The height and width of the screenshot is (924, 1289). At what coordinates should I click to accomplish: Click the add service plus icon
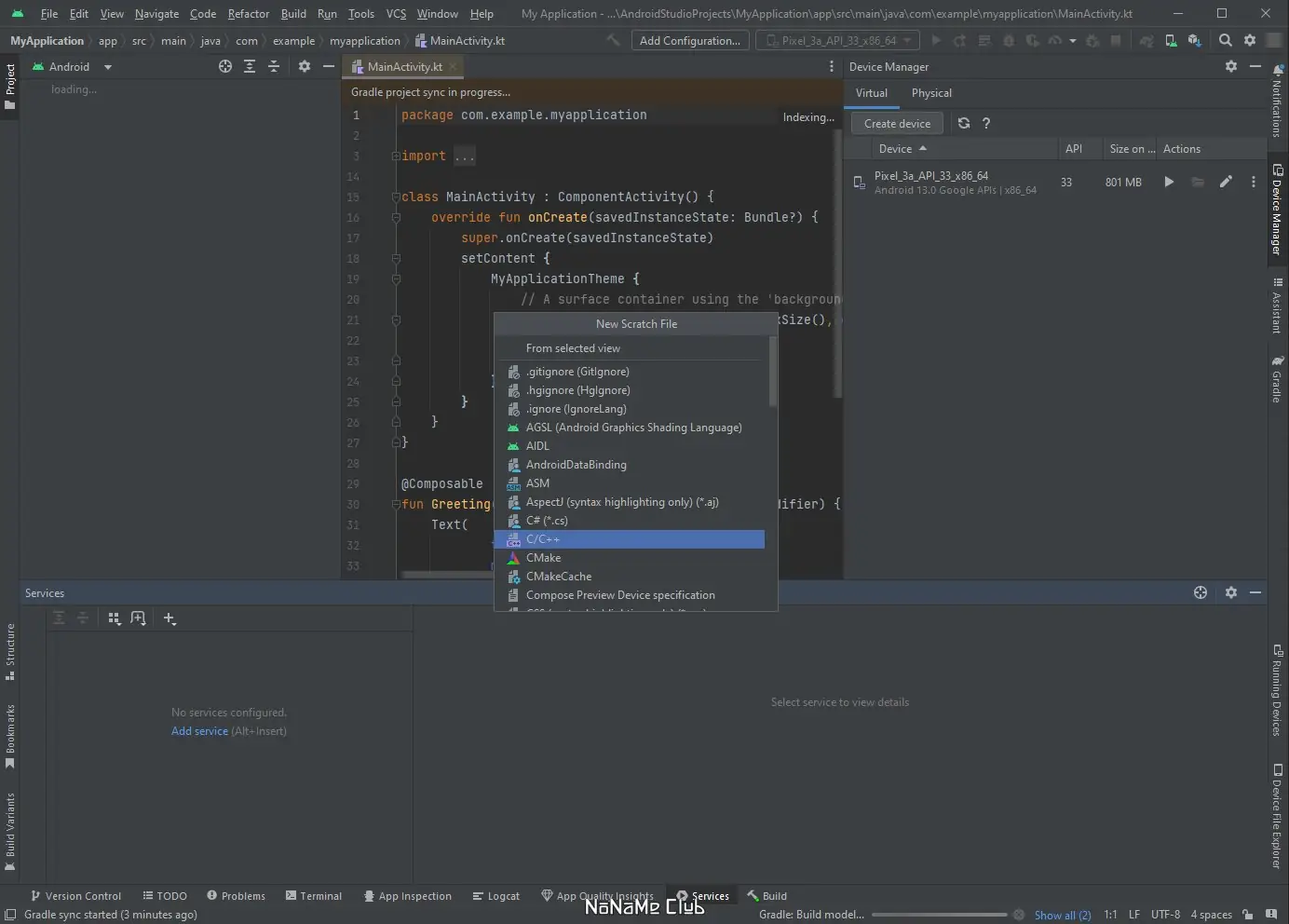170,618
